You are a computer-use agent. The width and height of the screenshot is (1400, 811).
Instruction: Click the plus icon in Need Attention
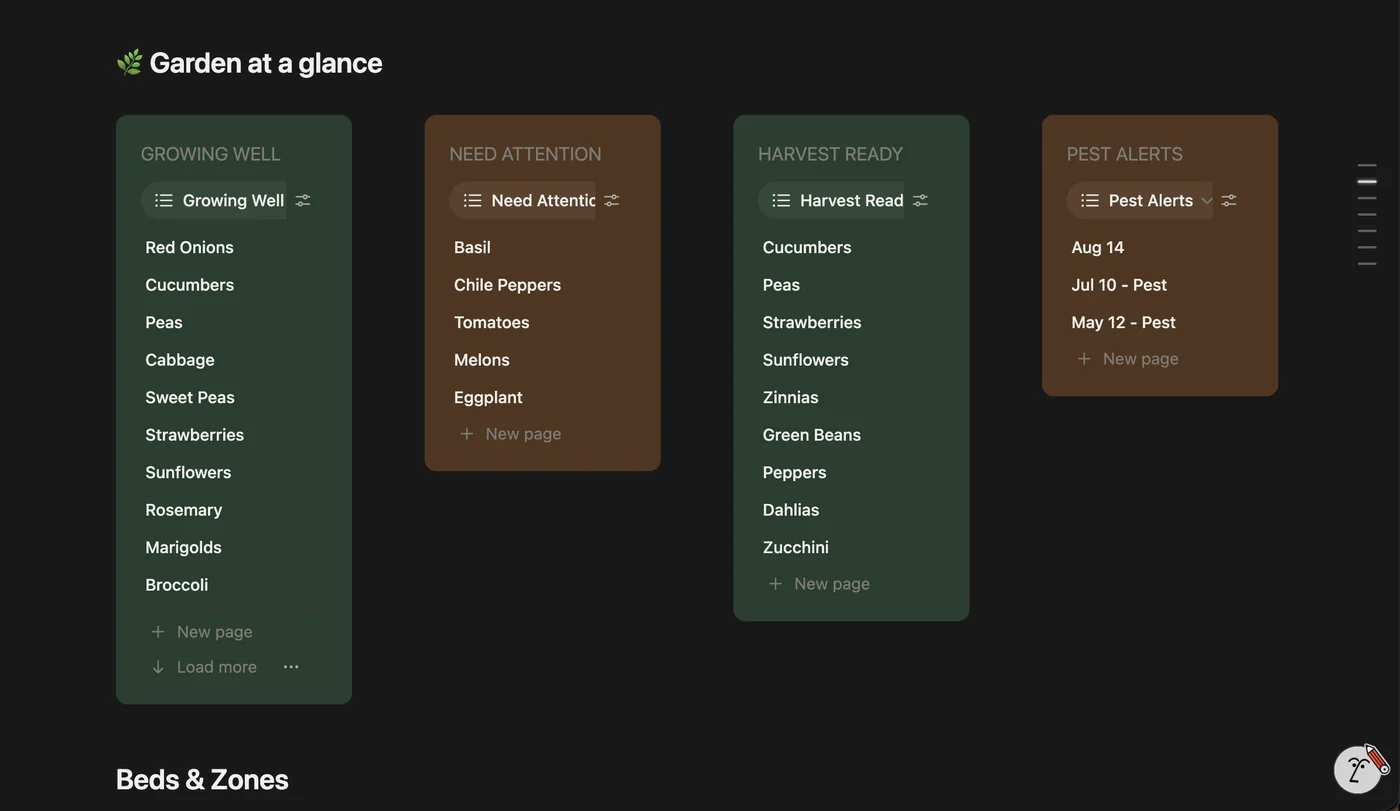click(x=467, y=434)
